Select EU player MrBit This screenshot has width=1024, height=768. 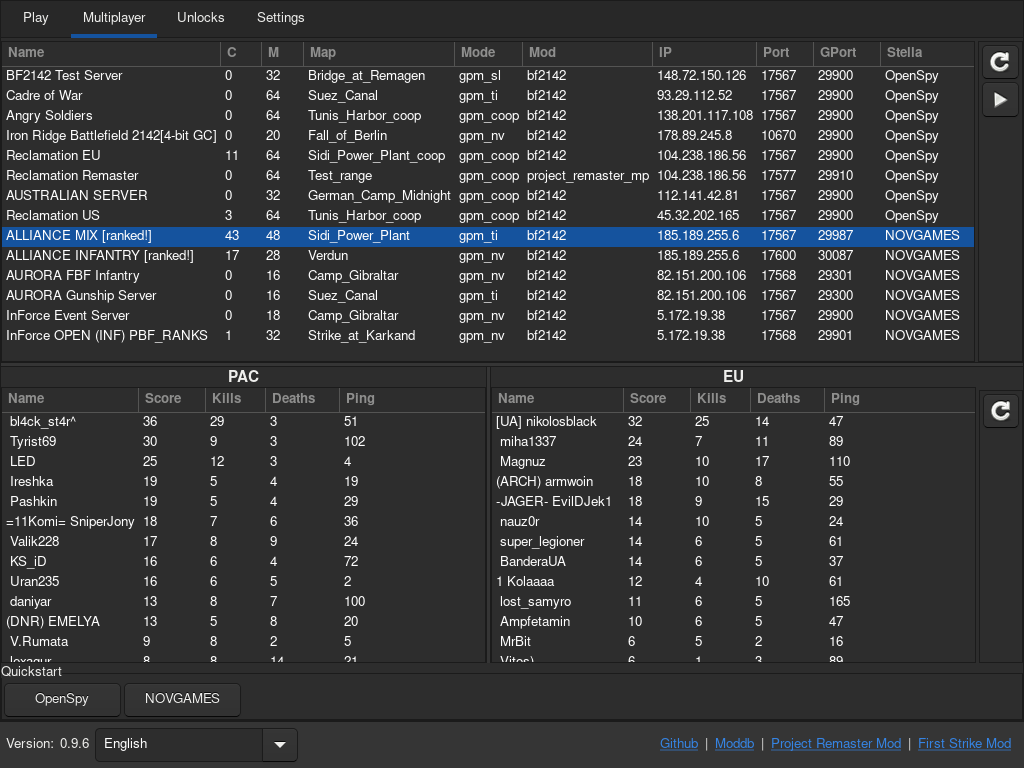(x=733, y=642)
